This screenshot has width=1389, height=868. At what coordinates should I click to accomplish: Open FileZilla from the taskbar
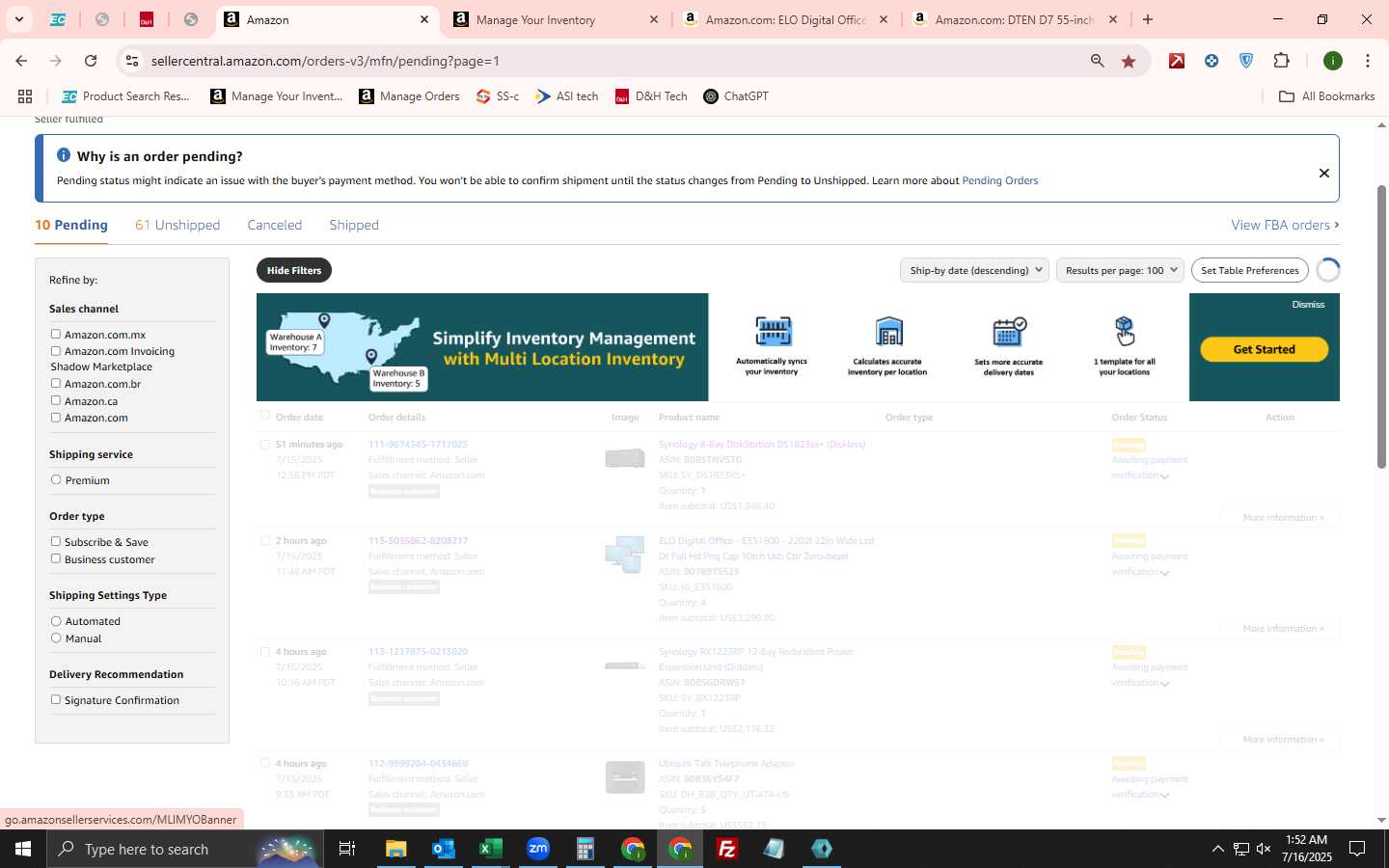coord(727,849)
